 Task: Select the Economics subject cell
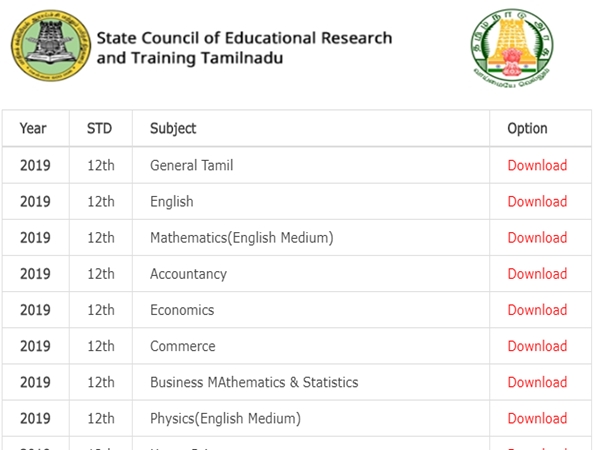pos(182,310)
